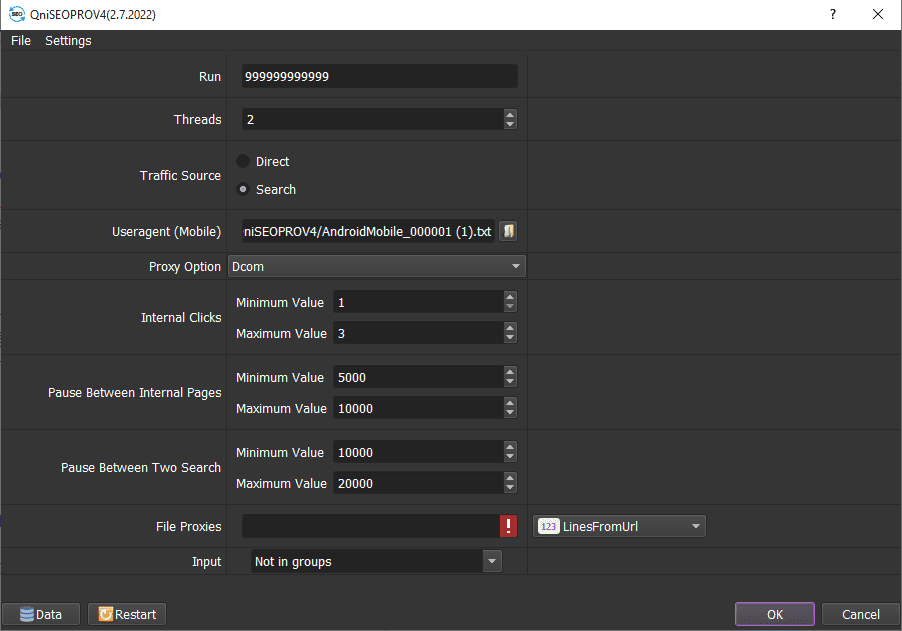This screenshot has height=631, width=902.
Task: Decrease Internal Clicks Maximum Value
Action: pyautogui.click(x=510, y=338)
